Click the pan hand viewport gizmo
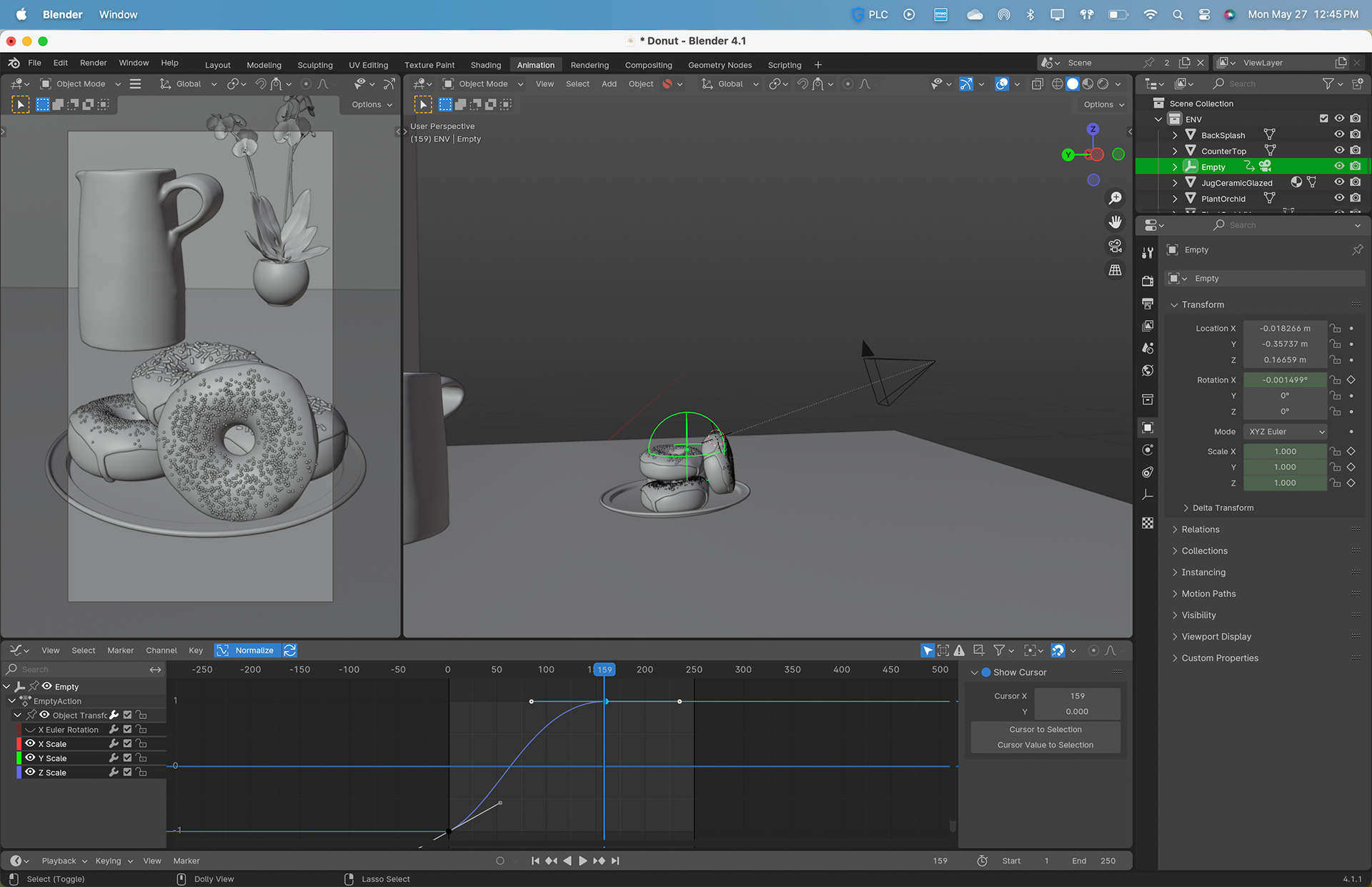Image resolution: width=1372 pixels, height=887 pixels. click(x=1115, y=222)
